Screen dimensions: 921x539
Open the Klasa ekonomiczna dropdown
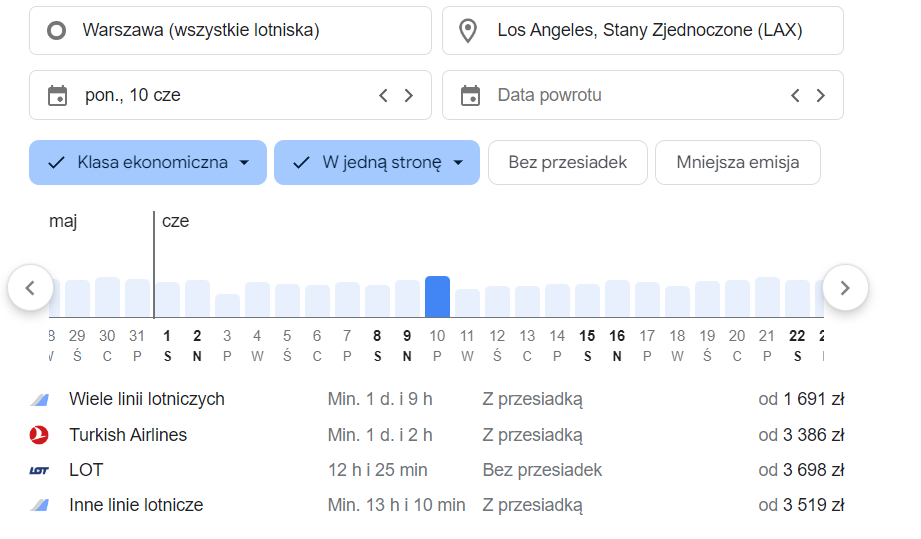point(148,163)
